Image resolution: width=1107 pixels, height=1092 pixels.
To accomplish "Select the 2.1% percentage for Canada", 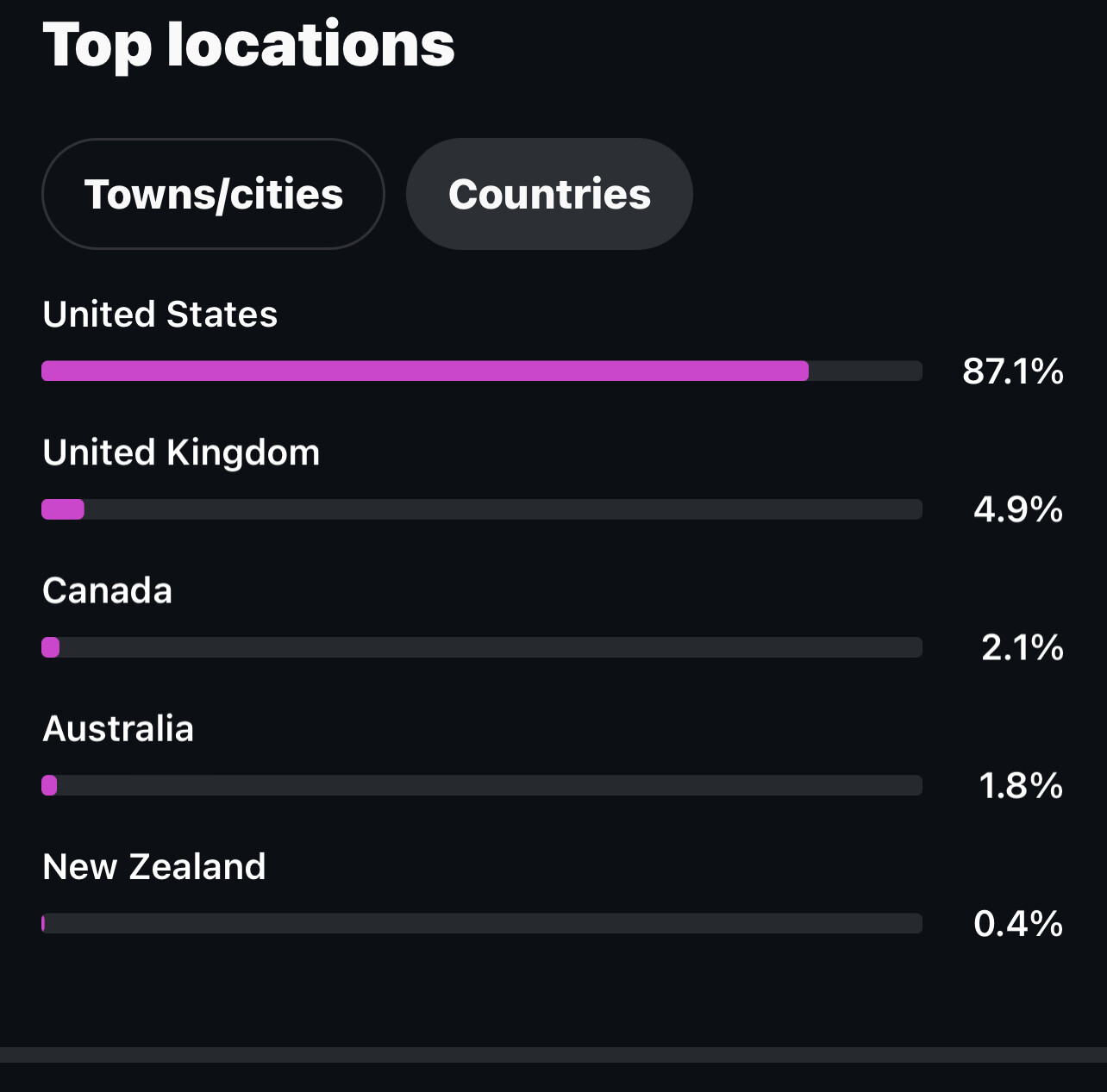I will [1023, 647].
